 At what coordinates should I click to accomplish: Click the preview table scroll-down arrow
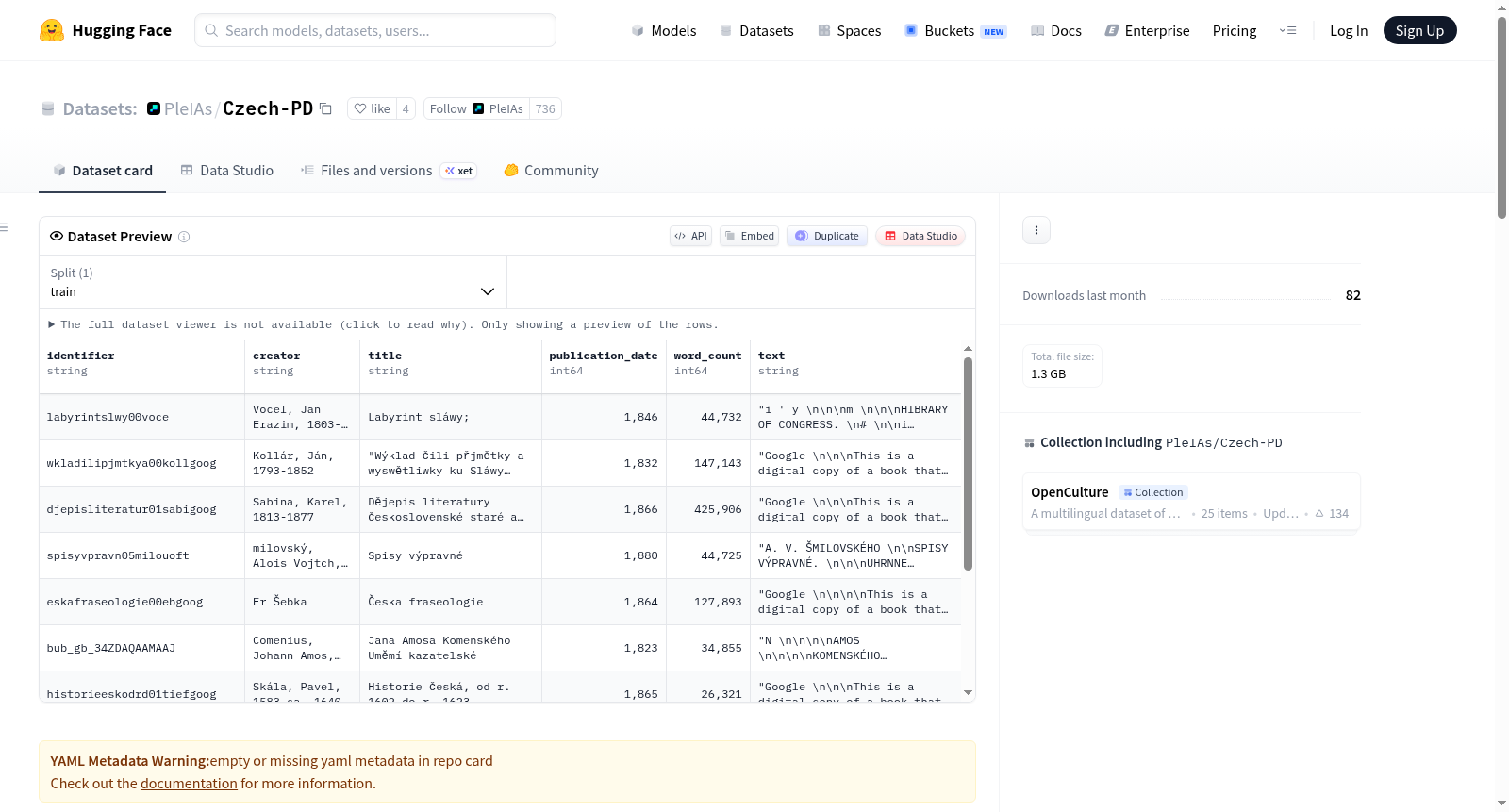pos(968,693)
